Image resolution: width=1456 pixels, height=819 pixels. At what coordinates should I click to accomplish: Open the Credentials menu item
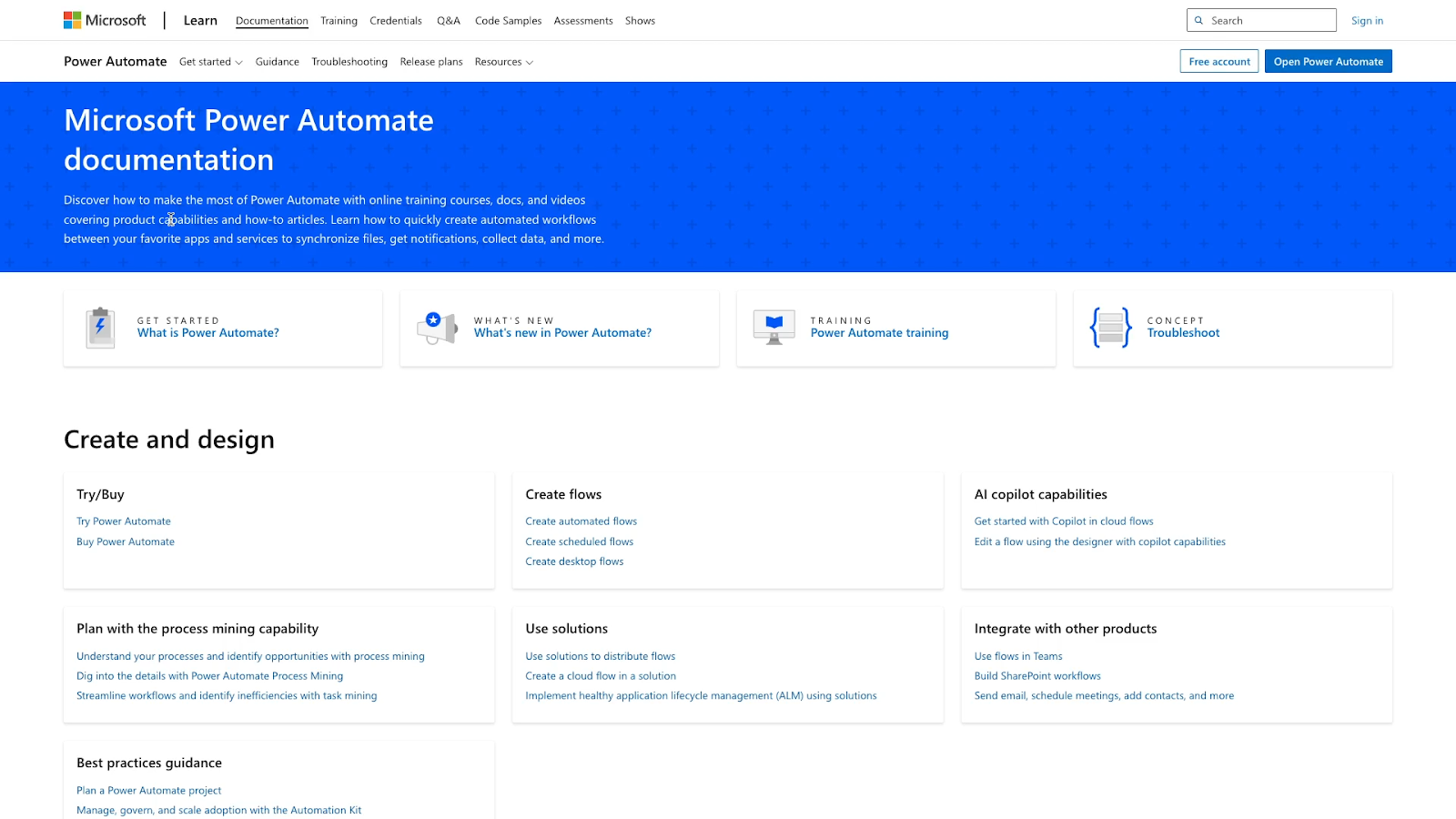point(396,21)
